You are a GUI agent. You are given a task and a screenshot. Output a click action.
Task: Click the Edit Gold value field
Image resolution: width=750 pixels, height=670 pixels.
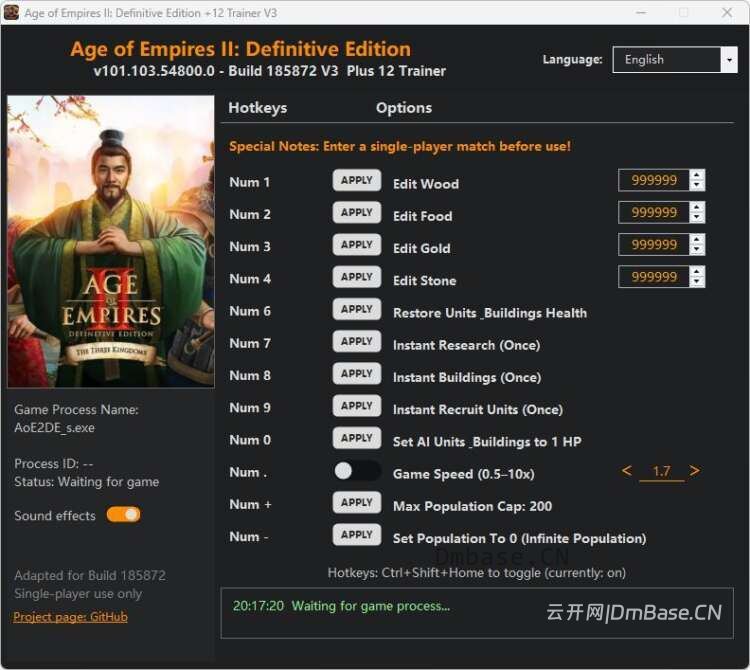click(654, 245)
